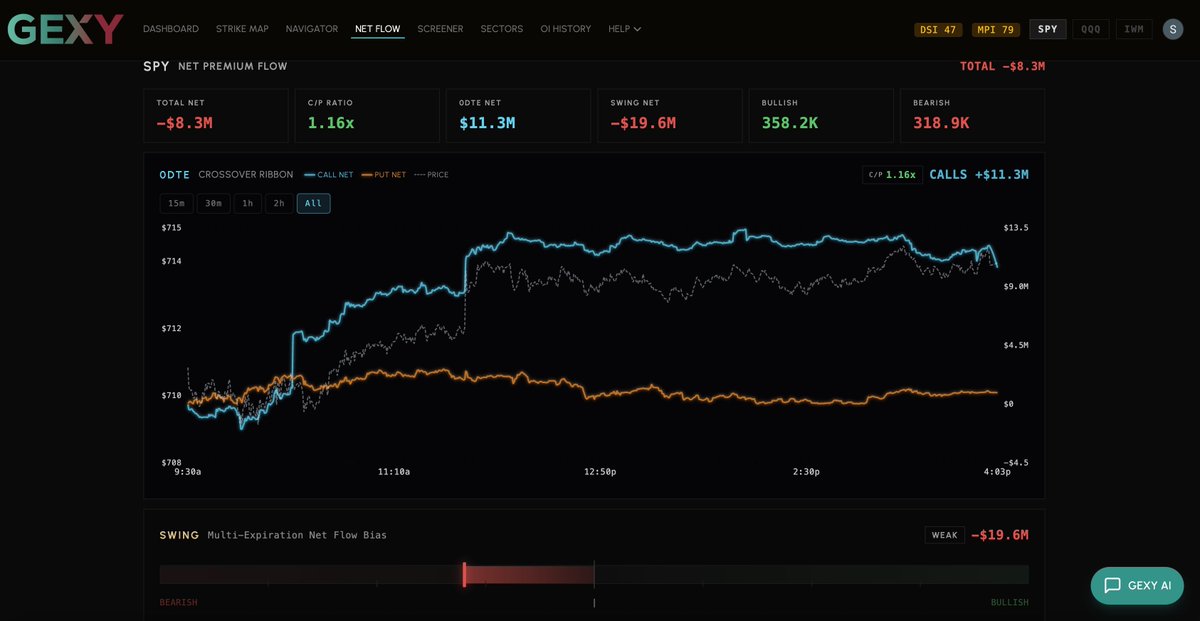
Task: Open the Screener page
Action: click(x=440, y=29)
